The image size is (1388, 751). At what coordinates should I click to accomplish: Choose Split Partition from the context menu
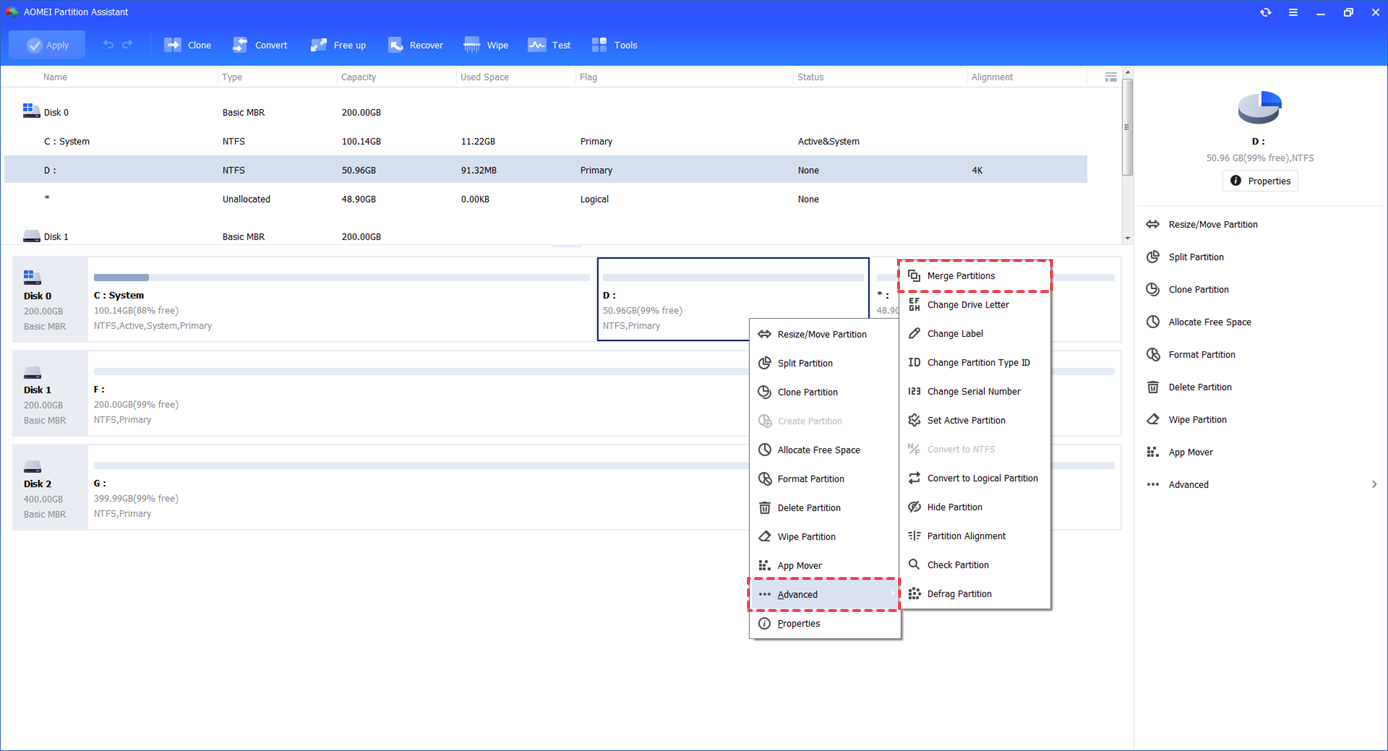pyautogui.click(x=825, y=363)
